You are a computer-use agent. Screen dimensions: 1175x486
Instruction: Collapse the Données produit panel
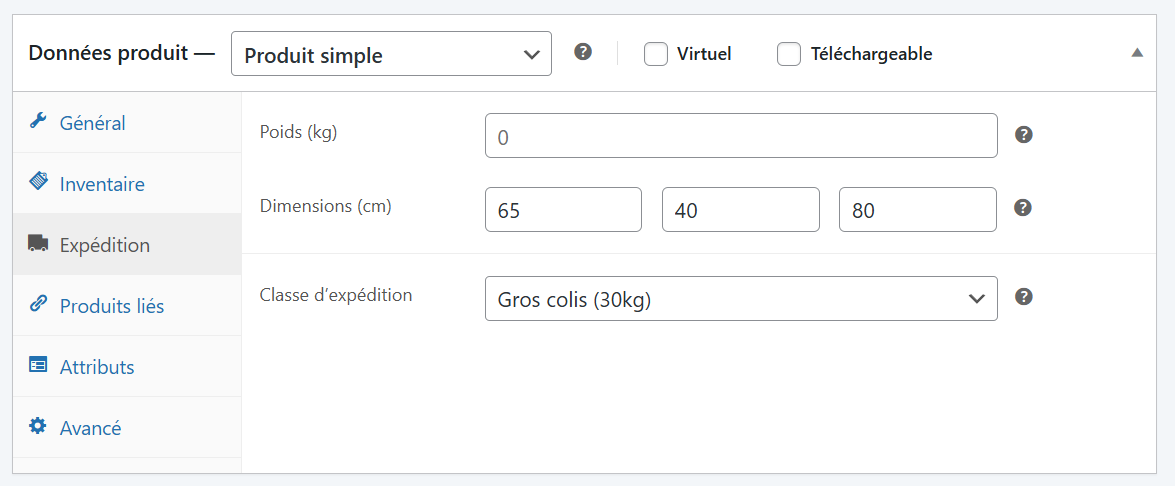[x=1137, y=53]
